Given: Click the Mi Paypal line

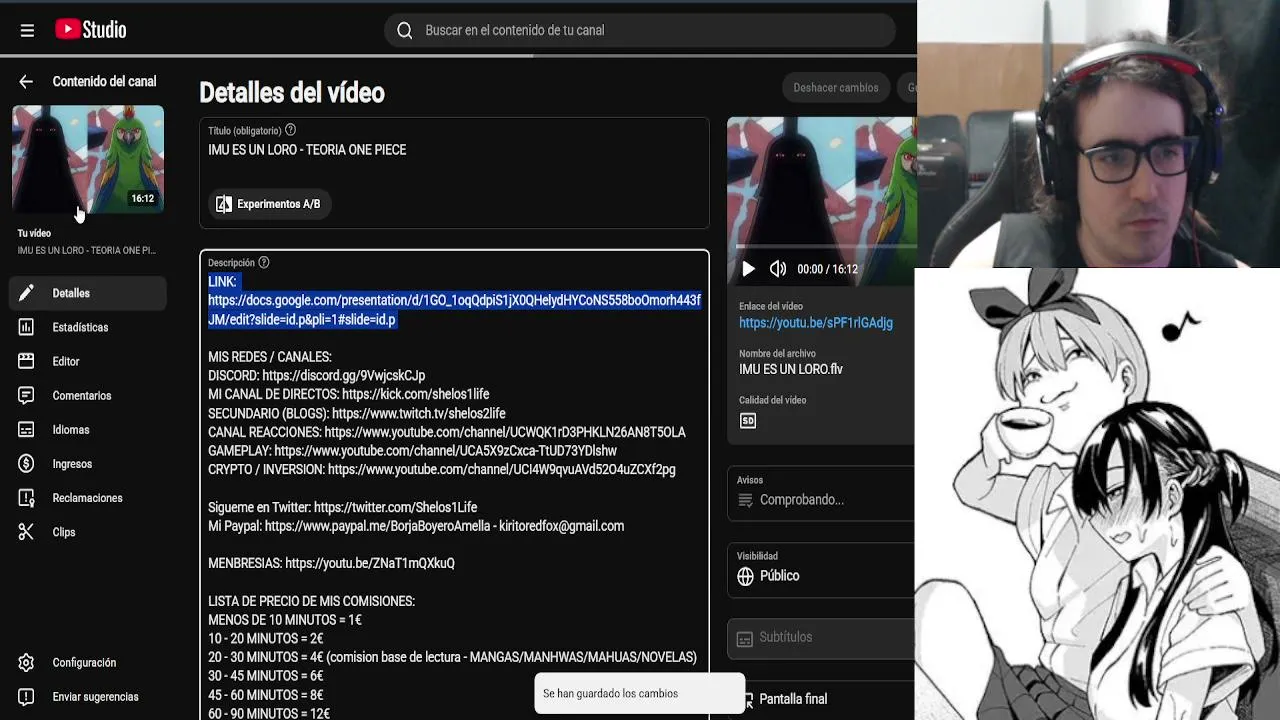Looking at the screenshot, I should (x=416, y=526).
